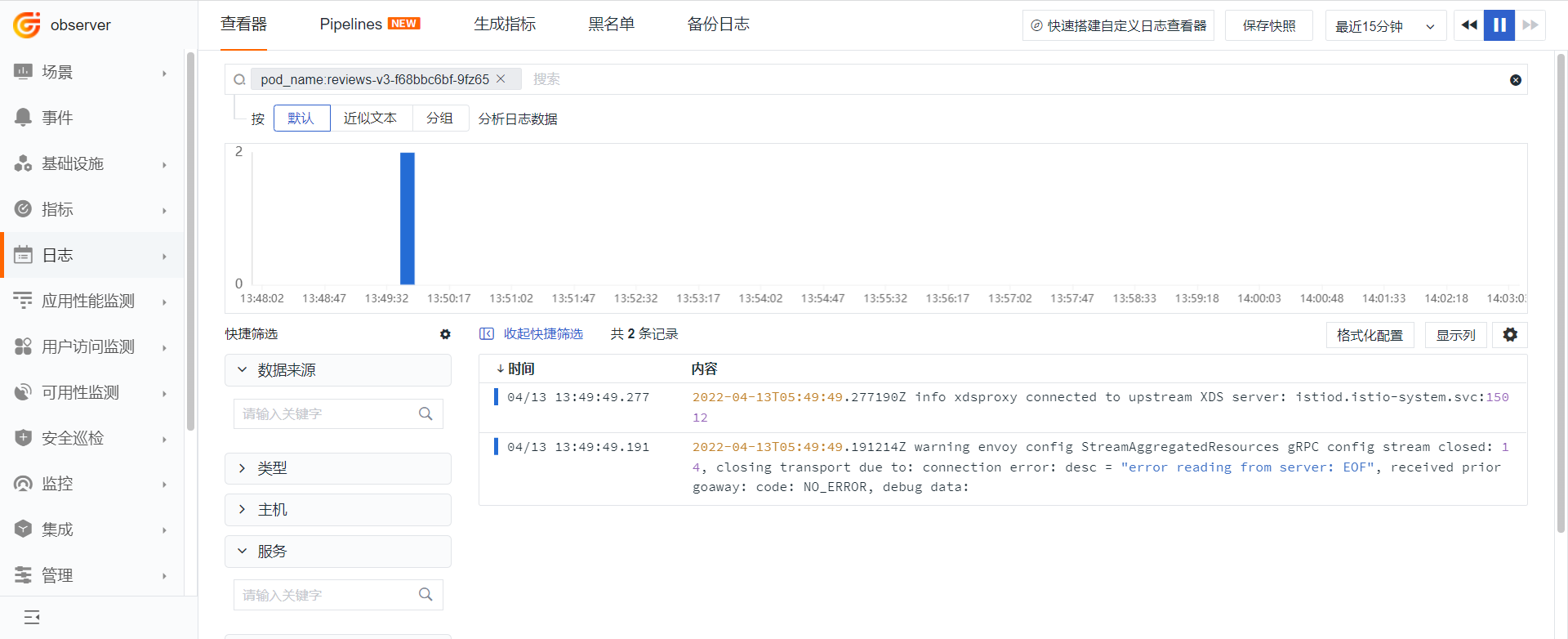This screenshot has width=1568, height=639.
Task: Collapse the 数据来源 filter section
Action: click(338, 370)
